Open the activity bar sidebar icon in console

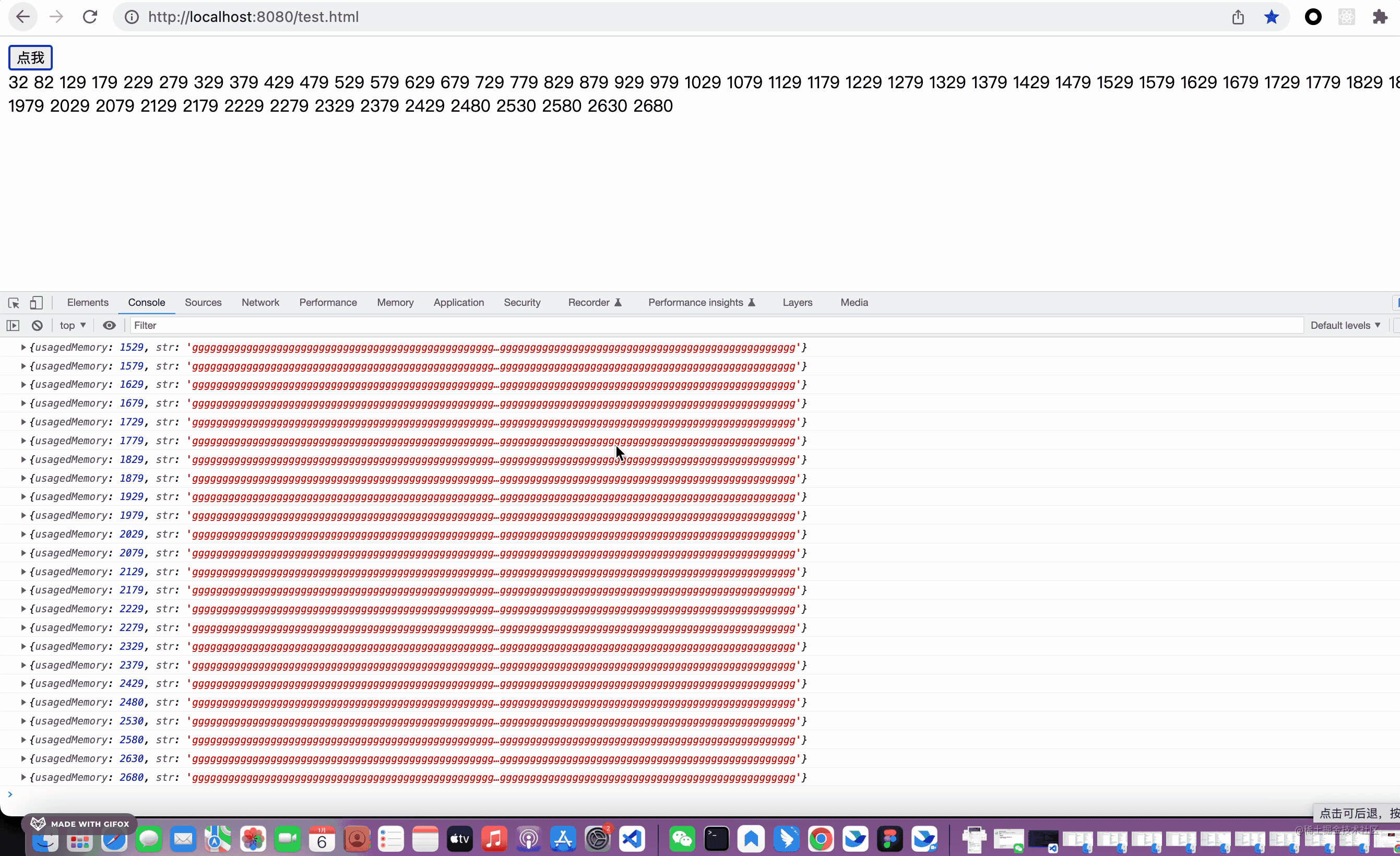click(12, 325)
